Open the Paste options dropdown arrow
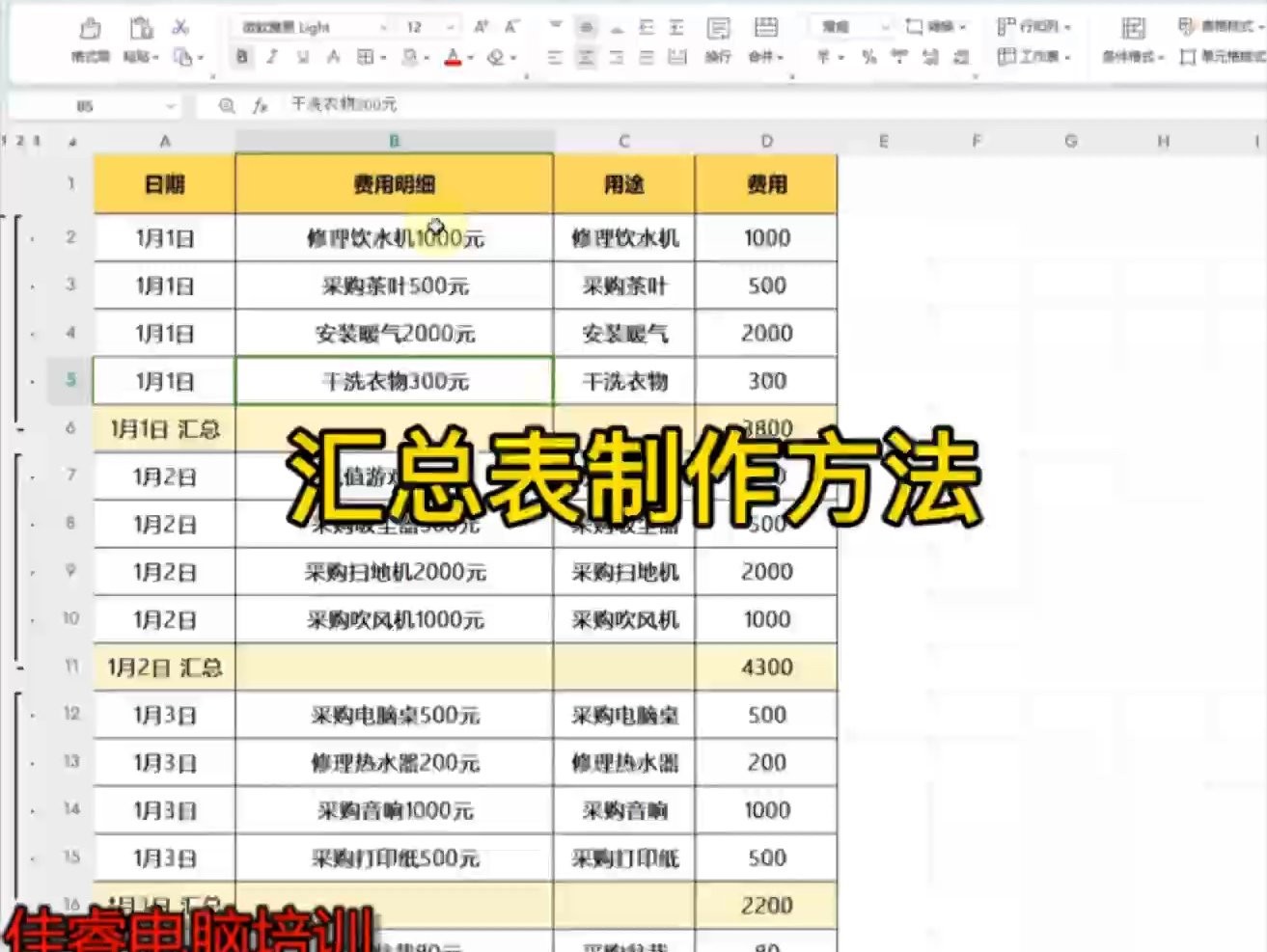Image resolution: width=1267 pixels, height=952 pixels. [154, 58]
